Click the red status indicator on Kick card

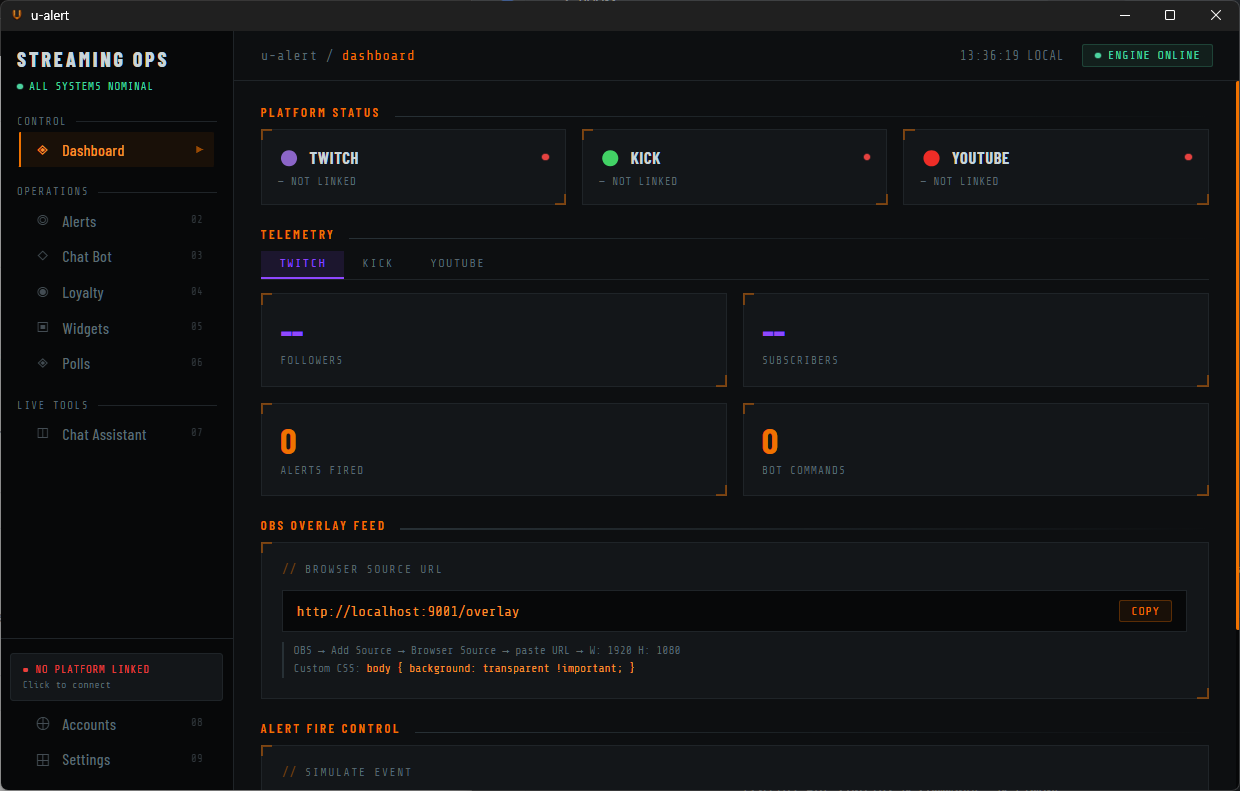point(867,157)
